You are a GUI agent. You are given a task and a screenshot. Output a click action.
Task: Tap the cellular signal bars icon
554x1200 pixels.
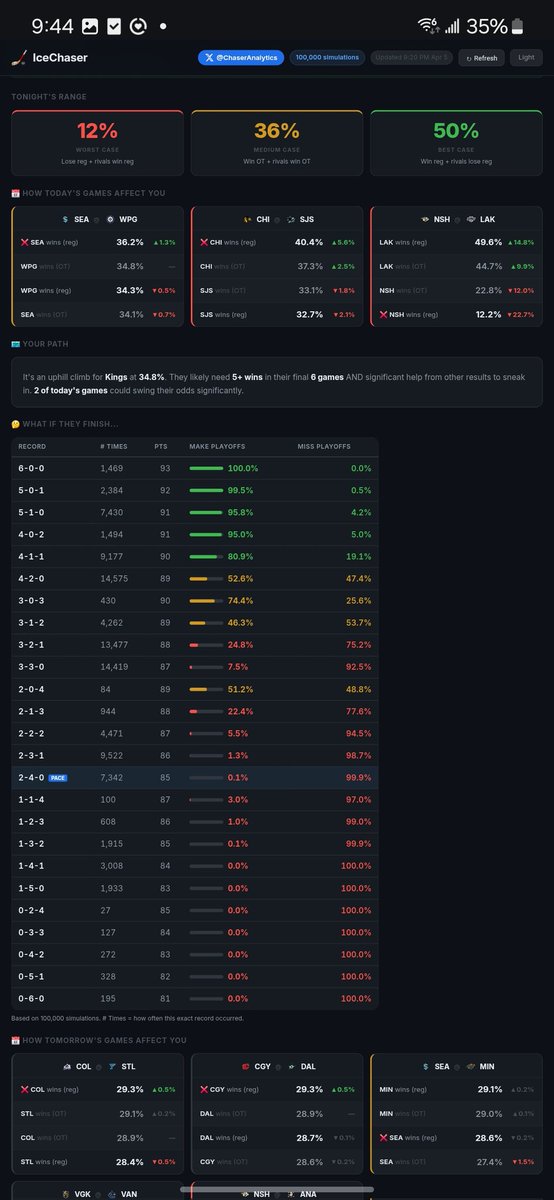pyautogui.click(x=453, y=25)
